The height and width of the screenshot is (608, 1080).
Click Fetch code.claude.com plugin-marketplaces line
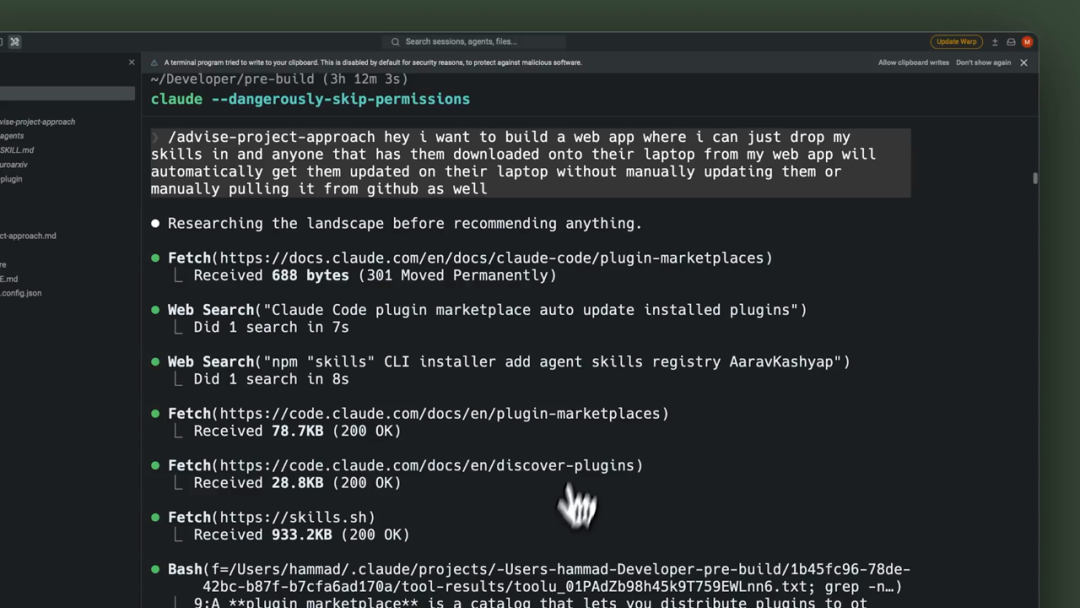coord(418,414)
